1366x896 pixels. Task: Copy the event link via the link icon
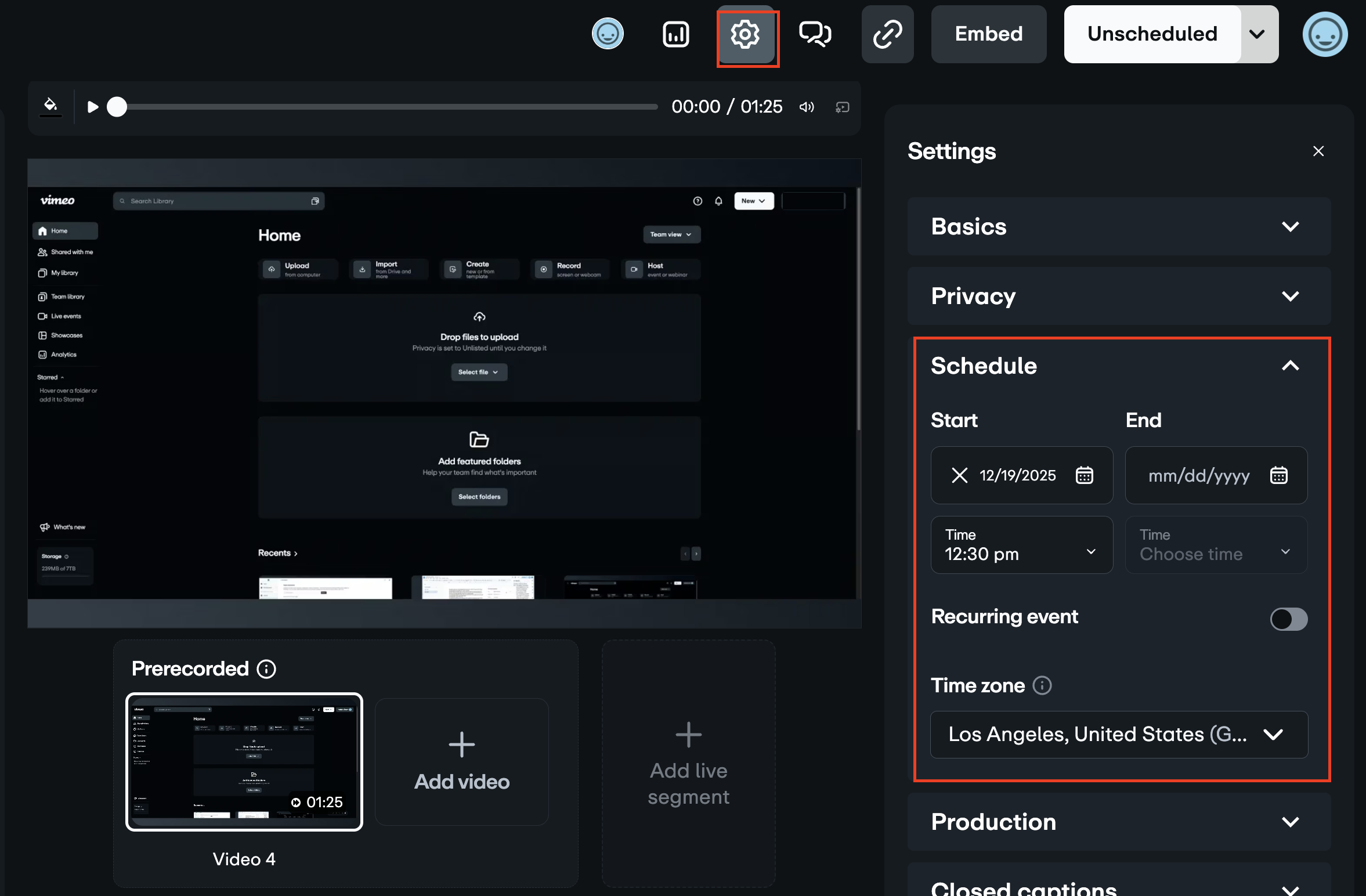tap(887, 34)
